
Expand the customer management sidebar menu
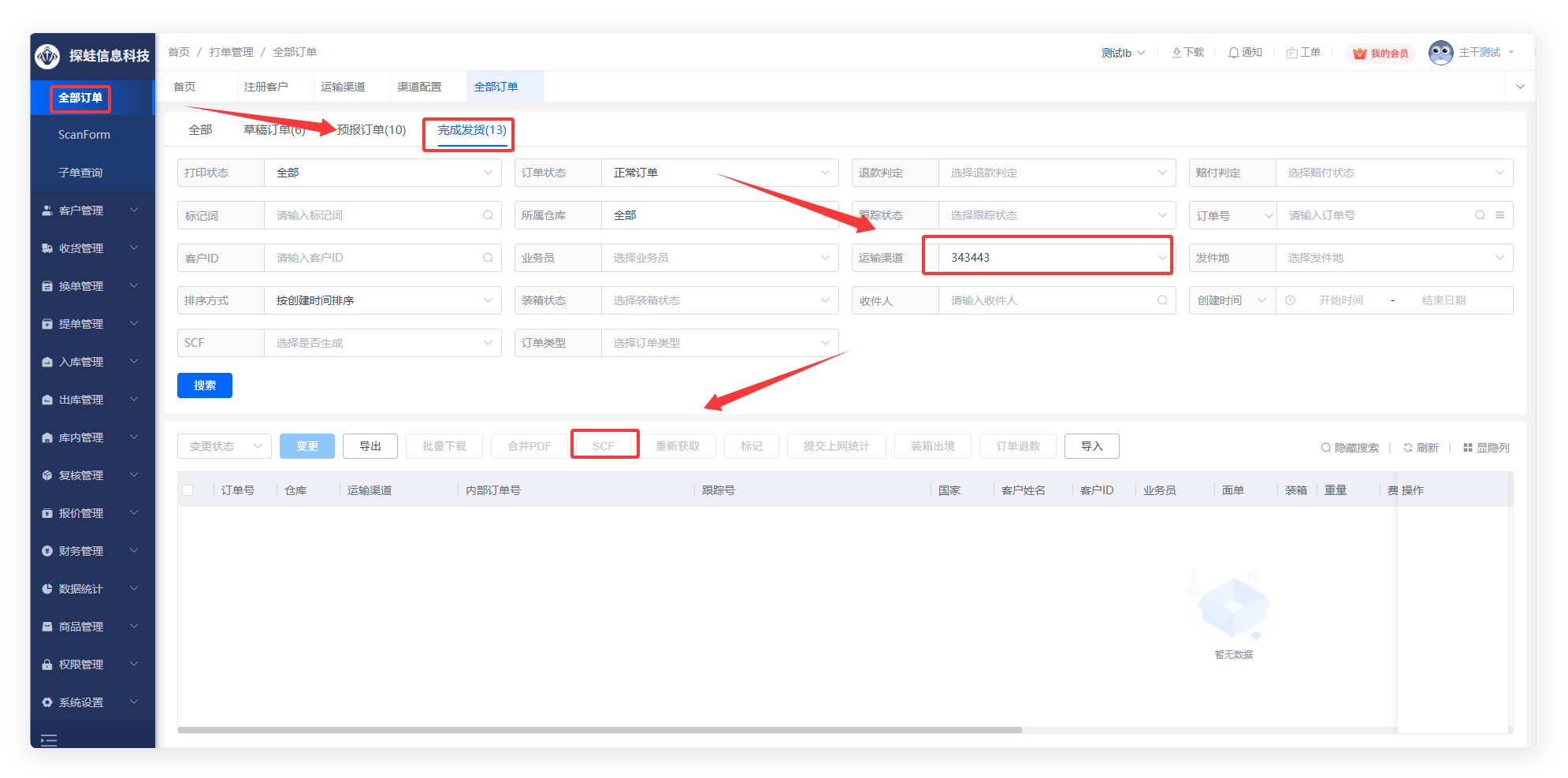(x=91, y=210)
